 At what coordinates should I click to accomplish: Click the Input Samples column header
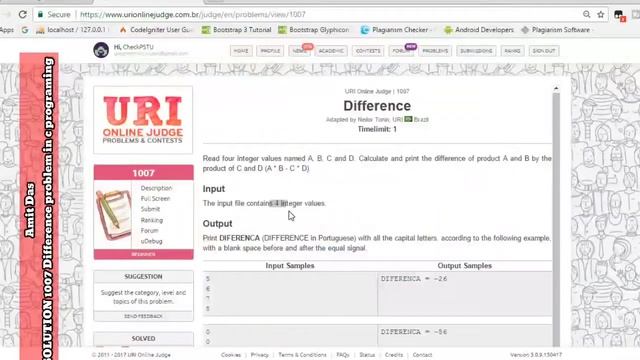tap(290, 266)
